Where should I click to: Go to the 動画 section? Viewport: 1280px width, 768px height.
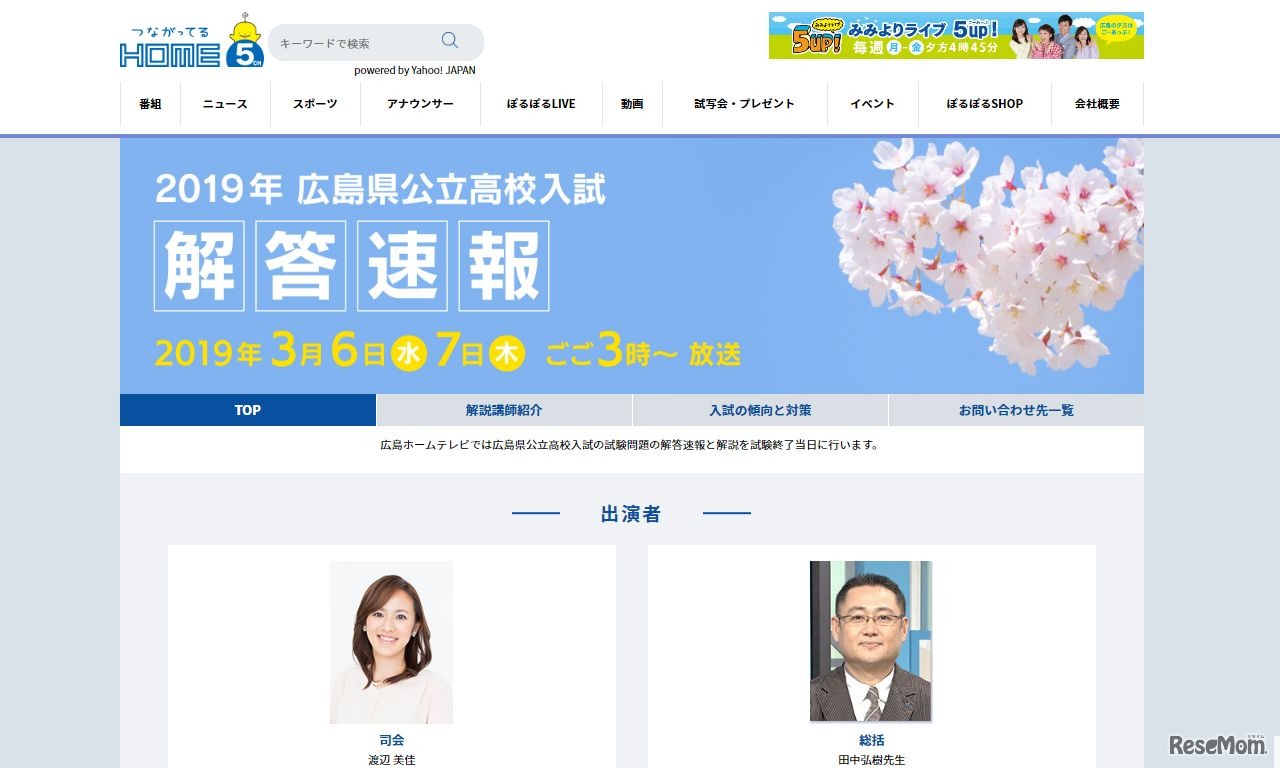click(x=632, y=103)
